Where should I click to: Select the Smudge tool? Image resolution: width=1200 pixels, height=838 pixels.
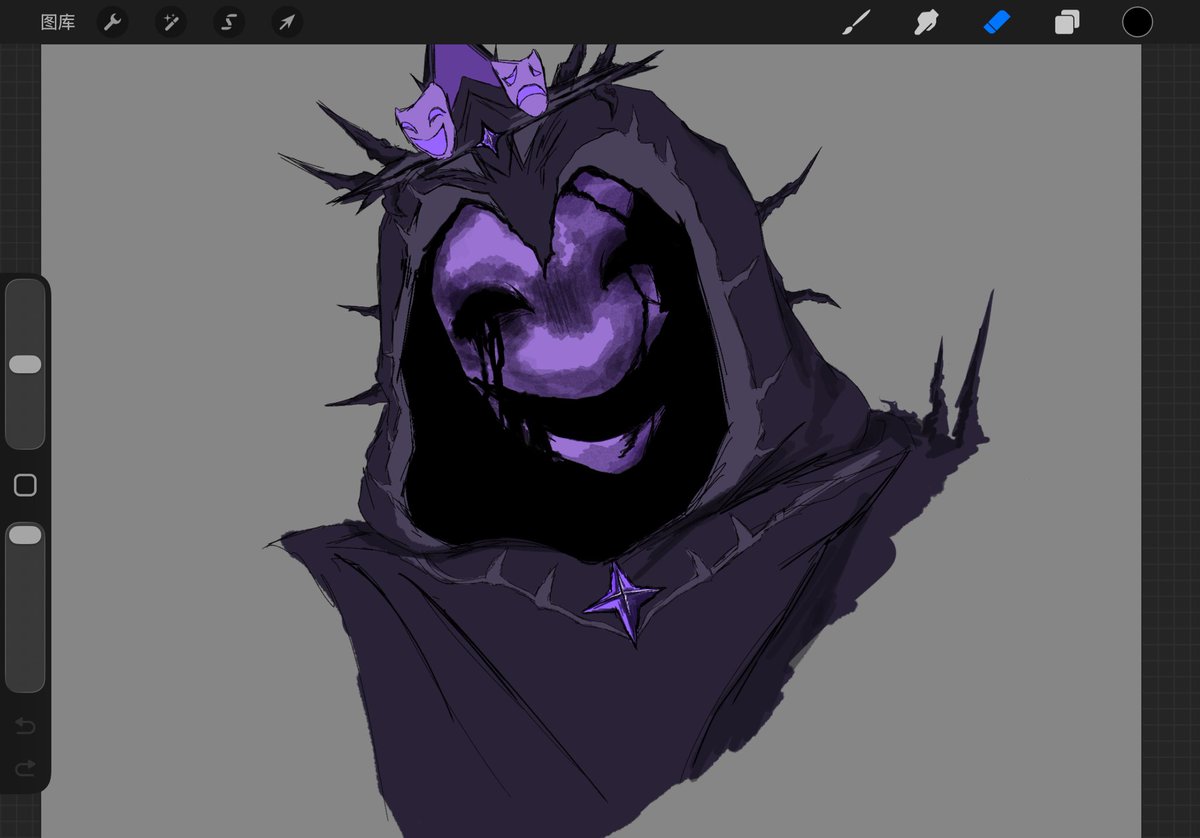click(x=926, y=22)
